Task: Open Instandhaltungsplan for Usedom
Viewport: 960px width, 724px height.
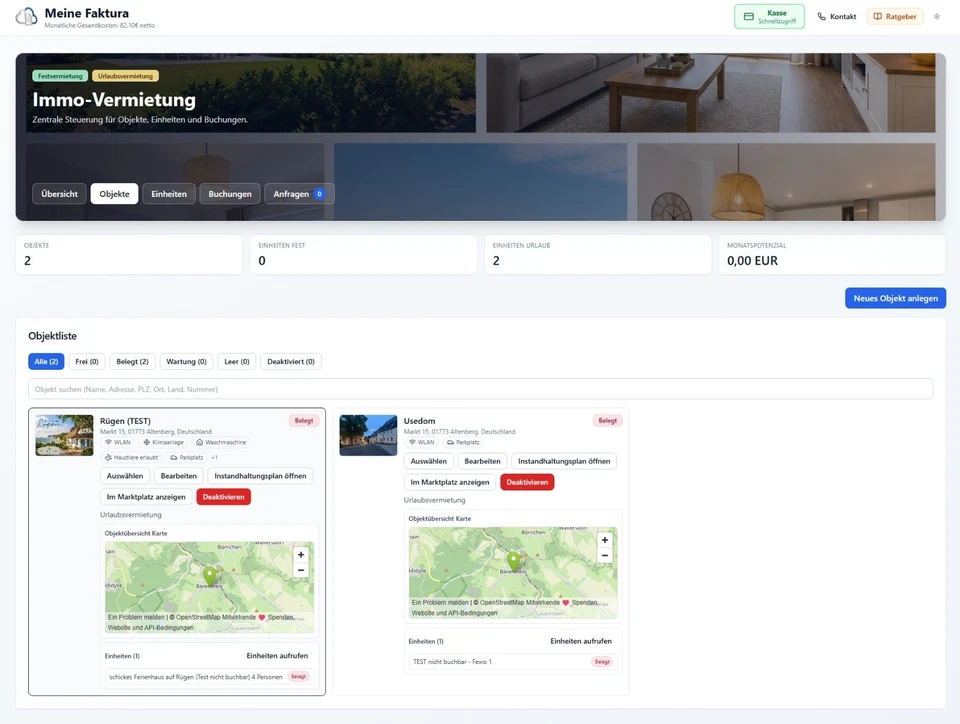Action: coord(564,461)
